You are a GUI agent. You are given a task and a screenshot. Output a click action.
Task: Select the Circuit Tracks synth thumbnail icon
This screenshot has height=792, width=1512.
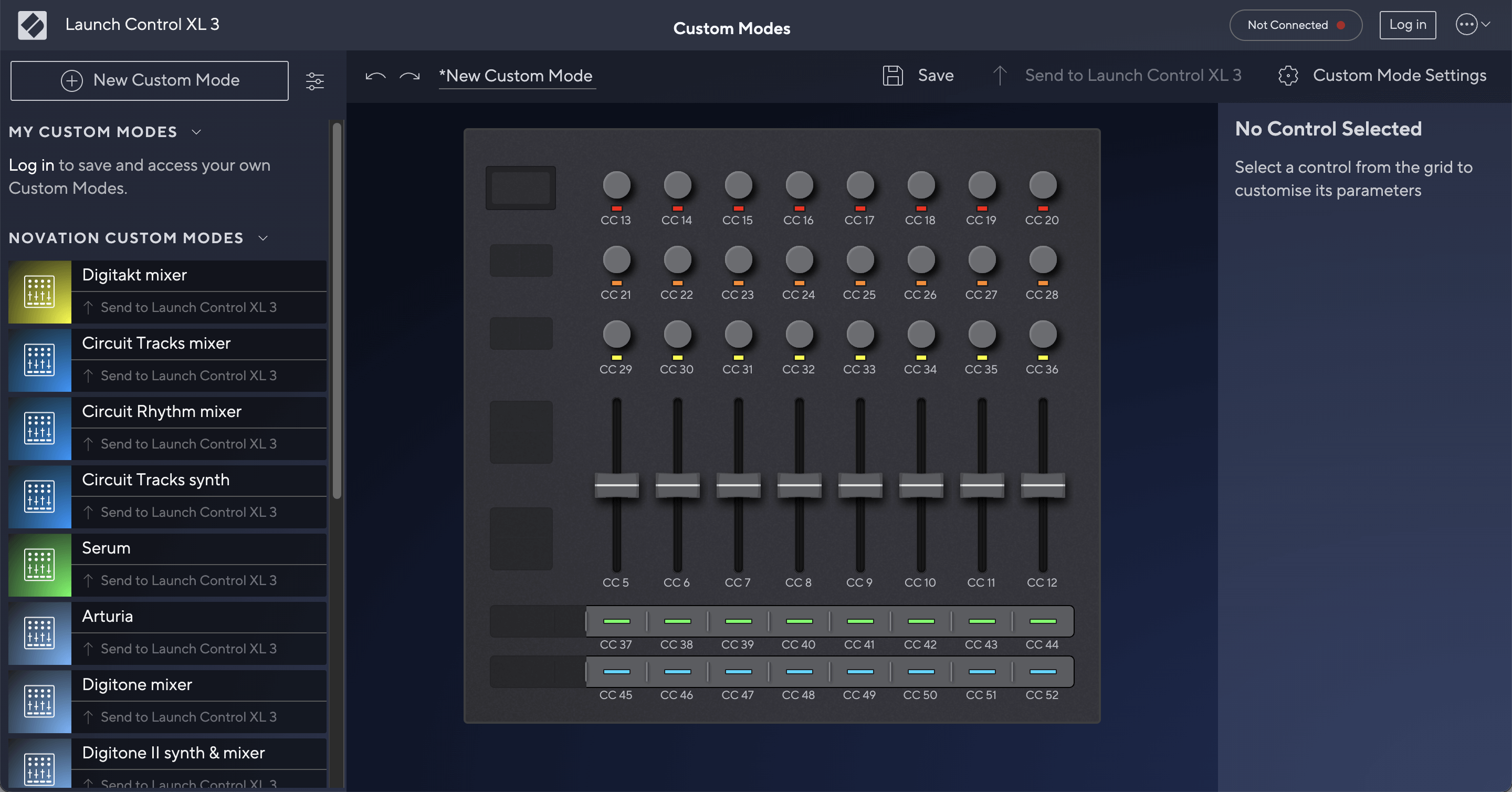[40, 496]
